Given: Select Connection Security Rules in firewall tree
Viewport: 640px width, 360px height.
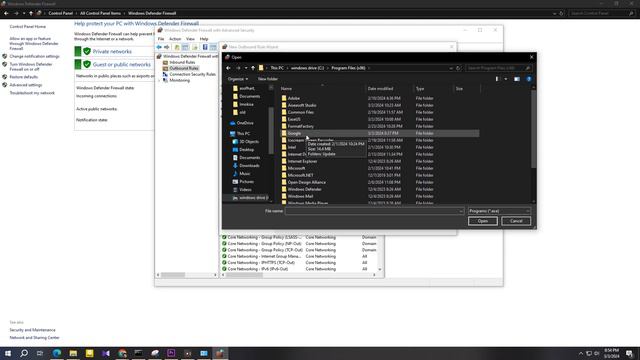Looking at the screenshot, I should (192, 74).
